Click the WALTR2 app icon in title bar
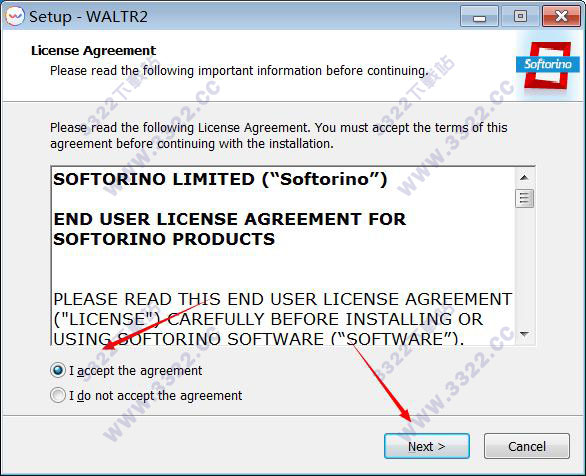586x476 pixels. [x=15, y=16]
